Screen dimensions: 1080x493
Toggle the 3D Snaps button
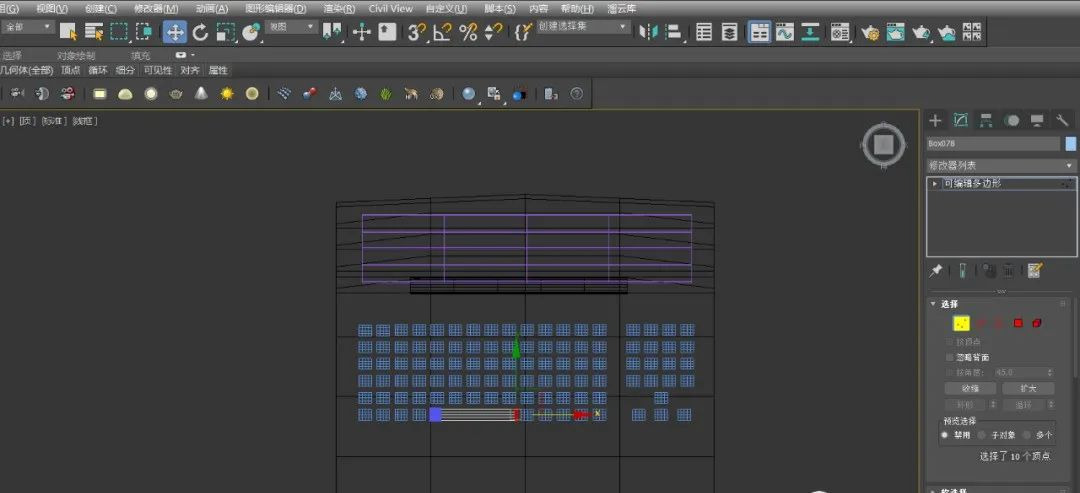pyautogui.click(x=417, y=32)
